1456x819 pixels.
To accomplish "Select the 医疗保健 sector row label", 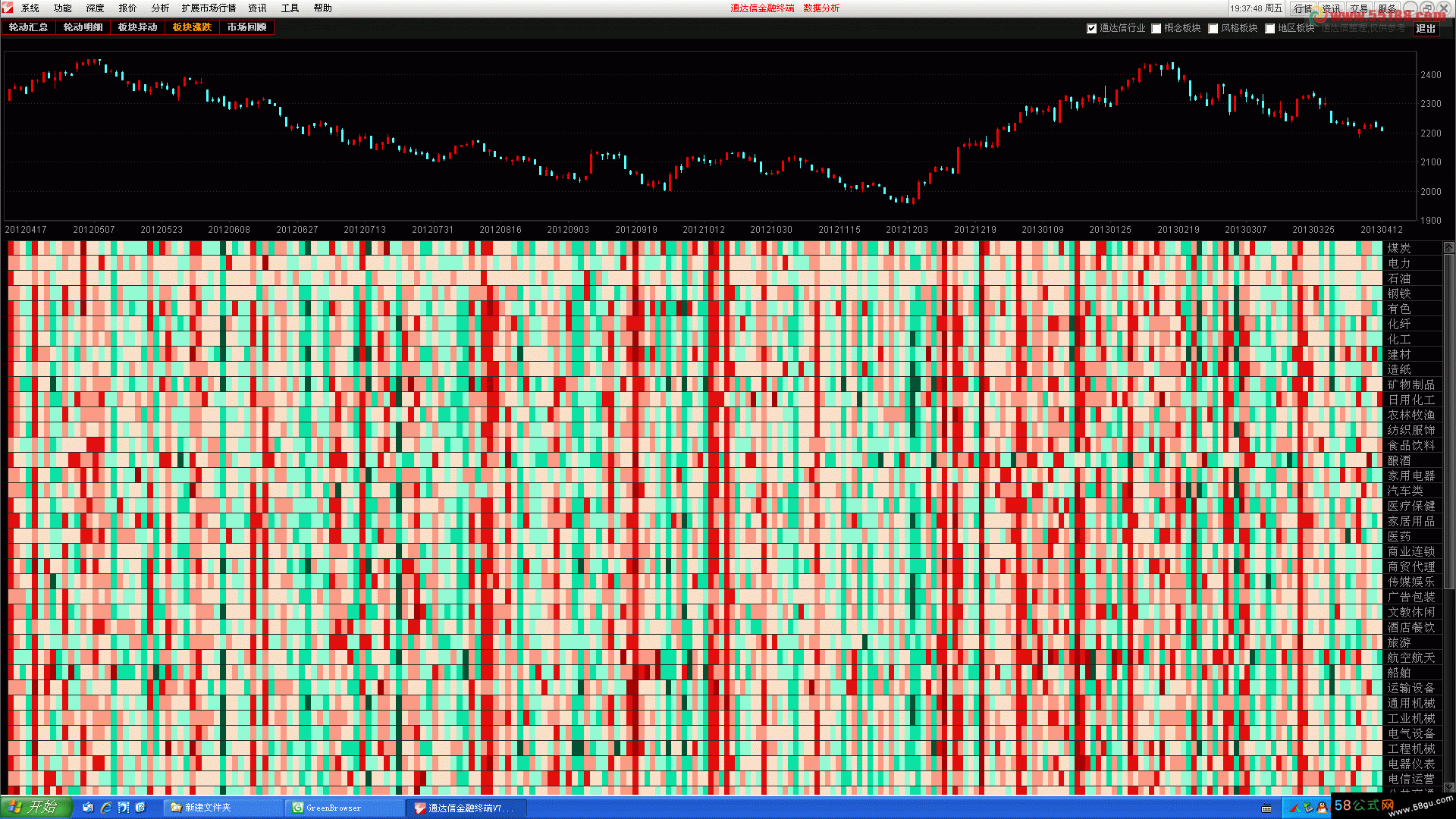I will pyautogui.click(x=1411, y=506).
